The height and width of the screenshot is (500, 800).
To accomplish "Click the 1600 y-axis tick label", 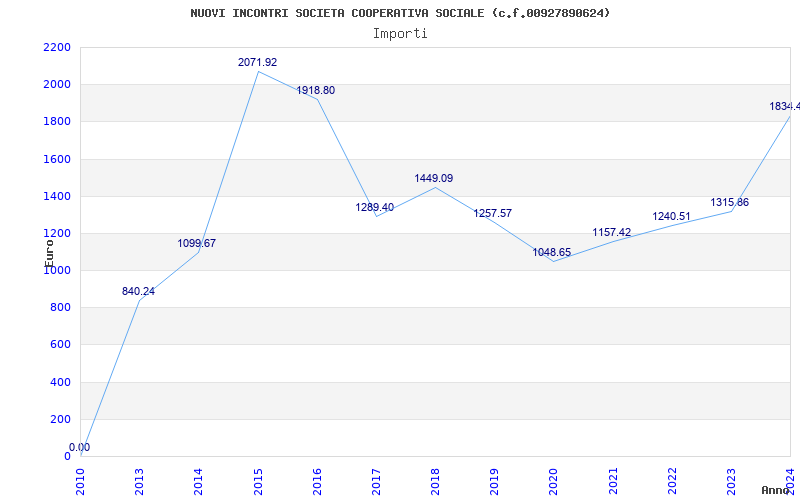I will click(57, 159).
